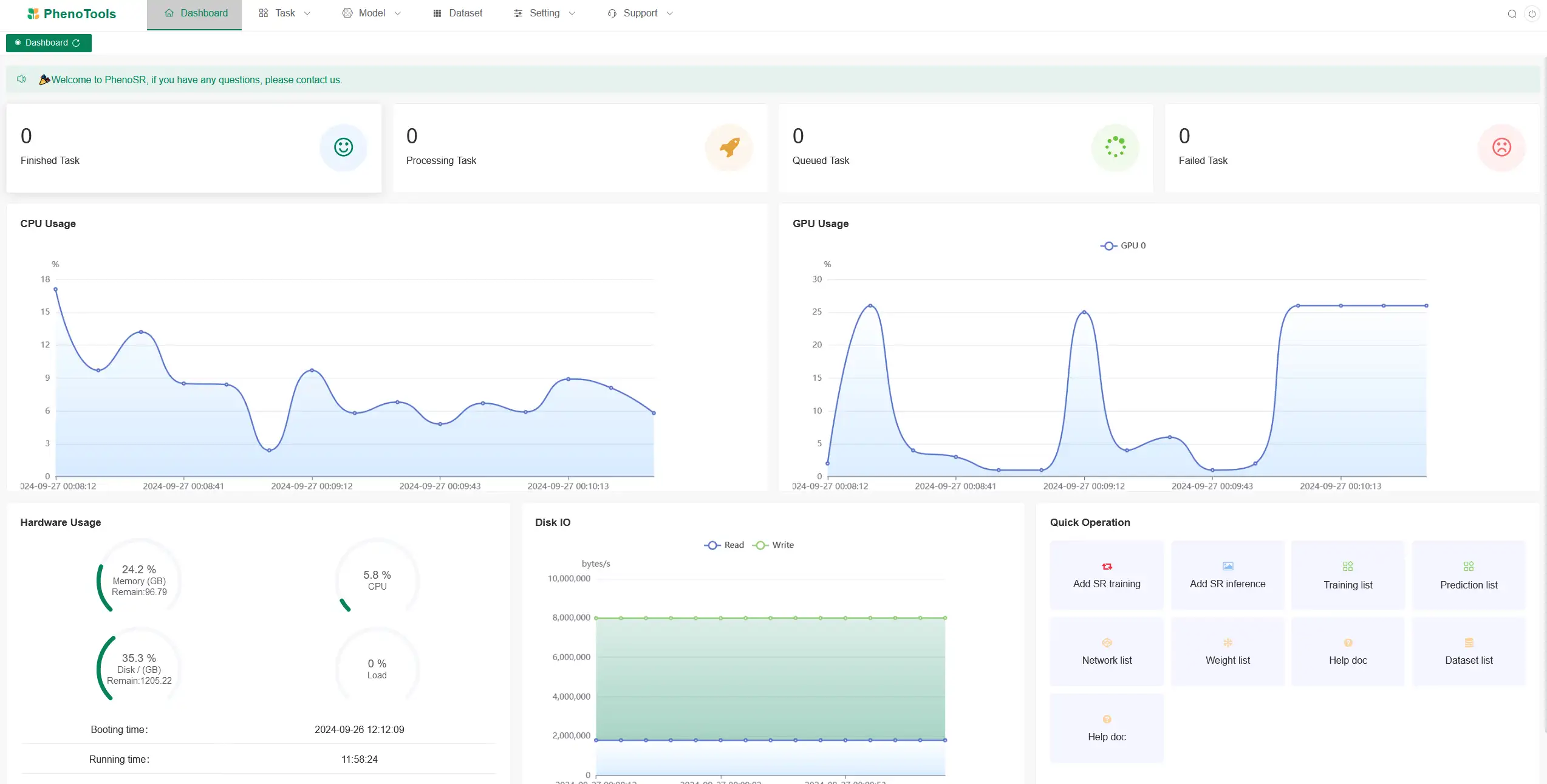
Task: Toggle the Read series in Disk IO legend
Action: [x=724, y=545]
